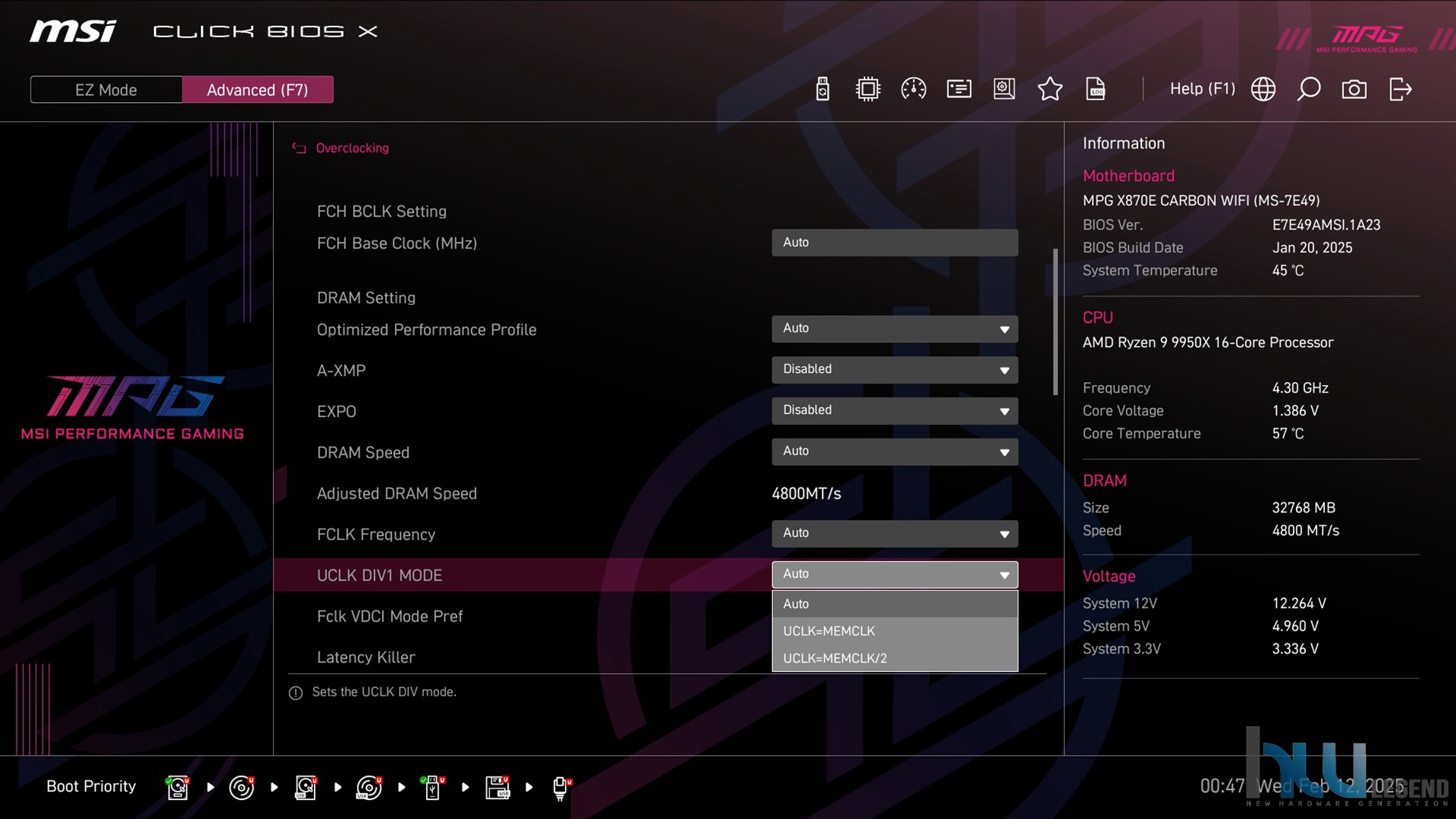Click the System 12V voltage value
This screenshot has width=1456, height=819.
point(1299,603)
